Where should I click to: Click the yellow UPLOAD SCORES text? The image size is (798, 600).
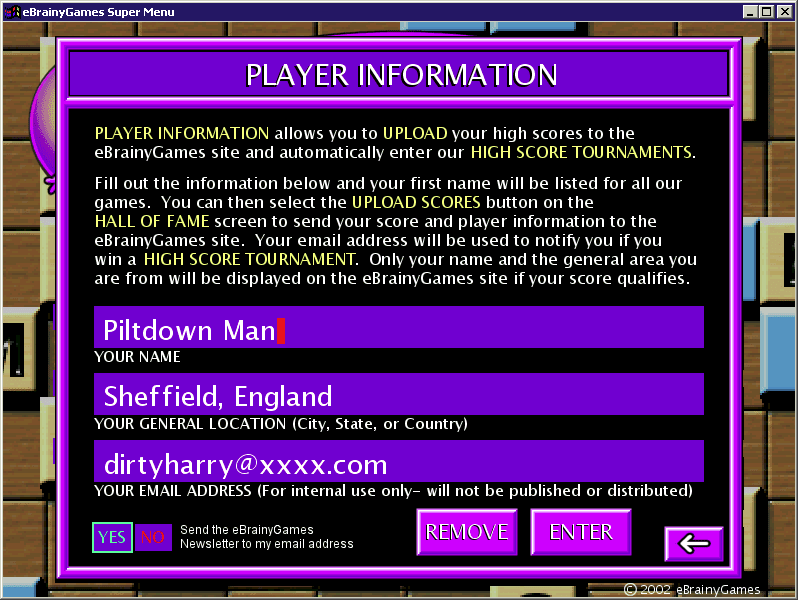416,203
